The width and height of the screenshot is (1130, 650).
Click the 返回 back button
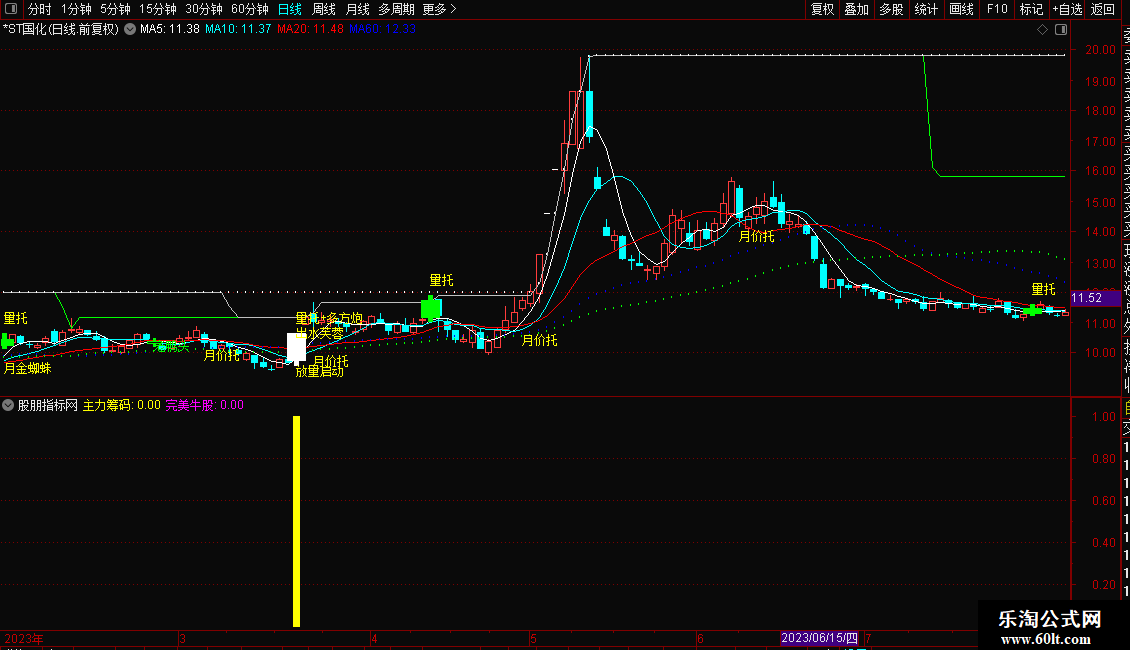pos(1103,9)
